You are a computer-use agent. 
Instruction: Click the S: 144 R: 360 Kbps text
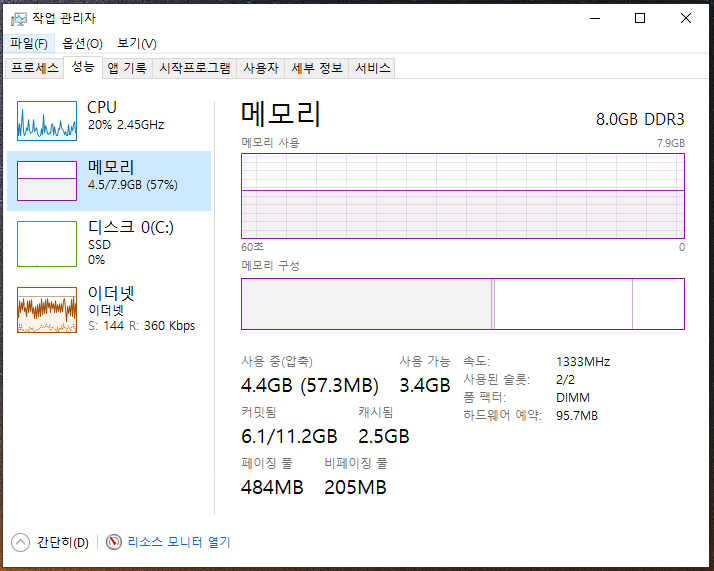coord(142,326)
